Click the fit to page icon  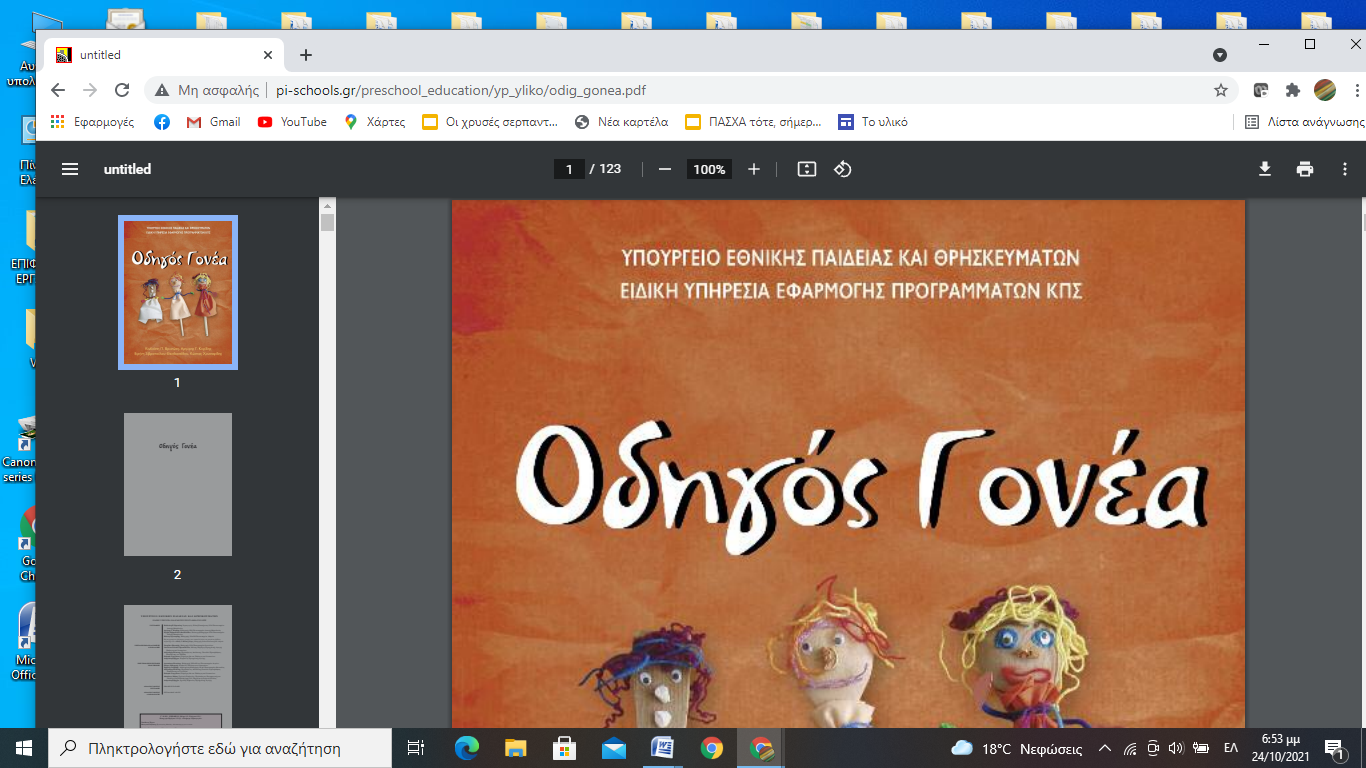coord(806,169)
